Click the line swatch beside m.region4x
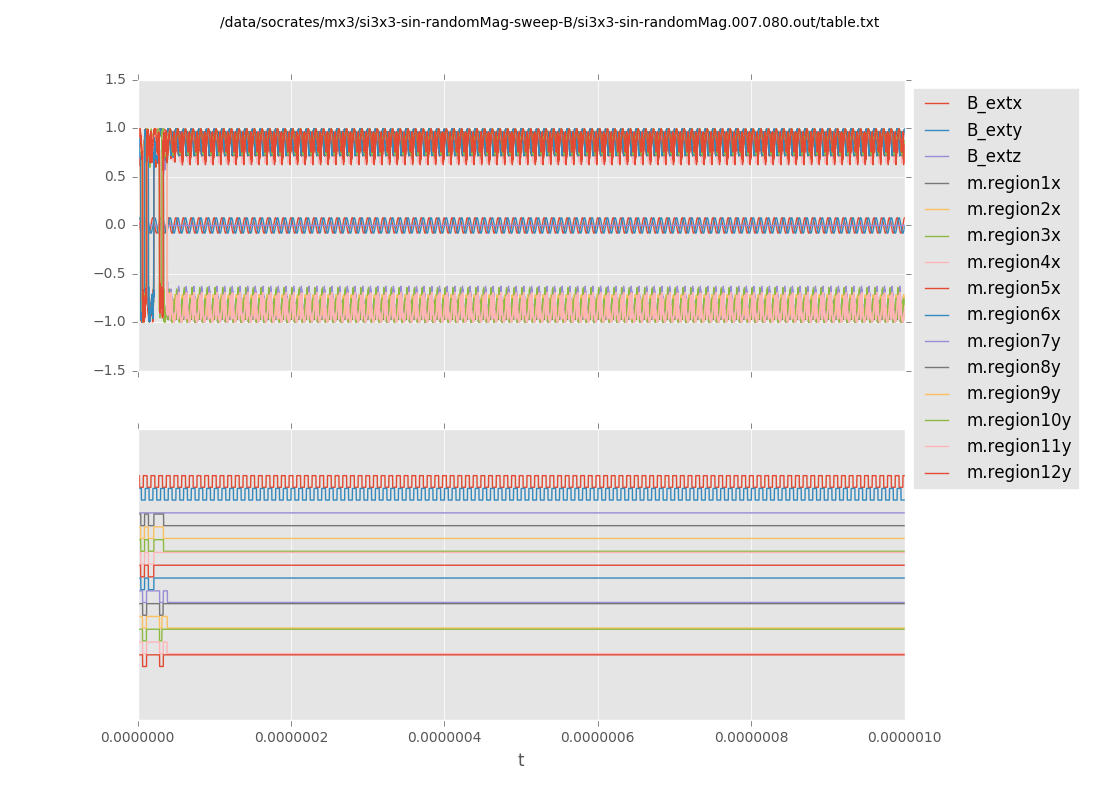 [x=937, y=262]
